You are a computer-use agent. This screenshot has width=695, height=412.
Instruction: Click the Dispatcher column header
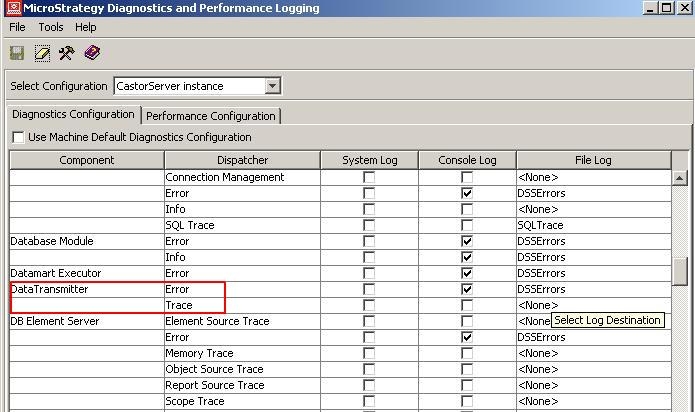coord(242,160)
